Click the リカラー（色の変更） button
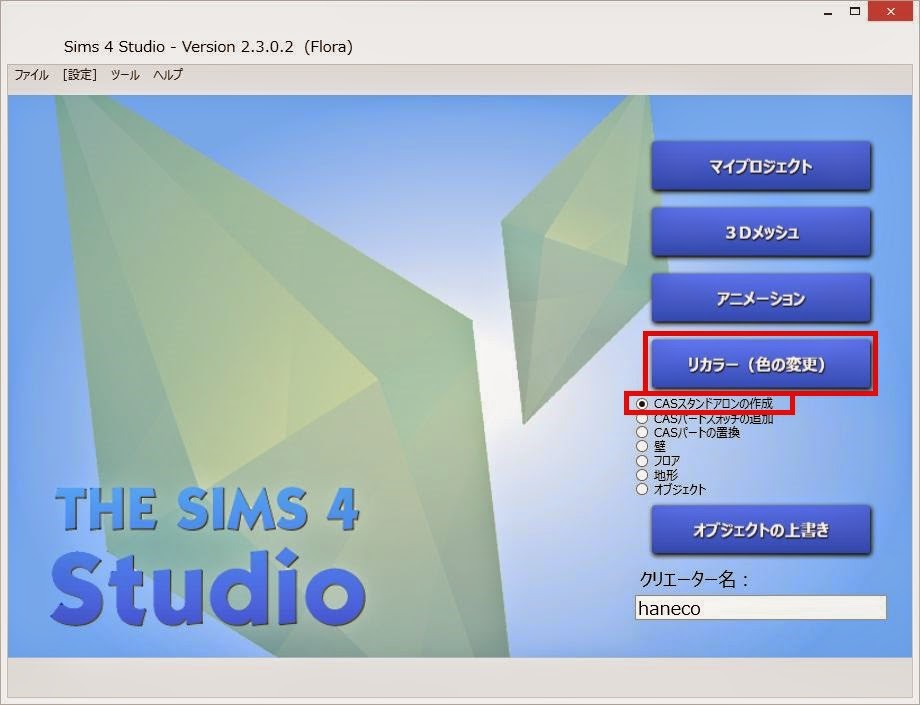The height and width of the screenshot is (705, 920). pyautogui.click(x=761, y=364)
